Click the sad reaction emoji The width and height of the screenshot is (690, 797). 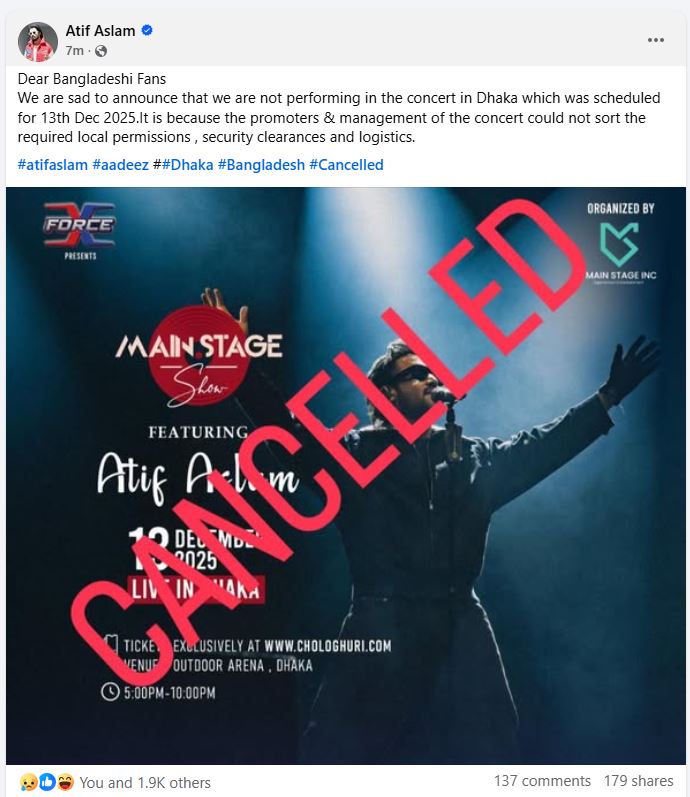28,782
